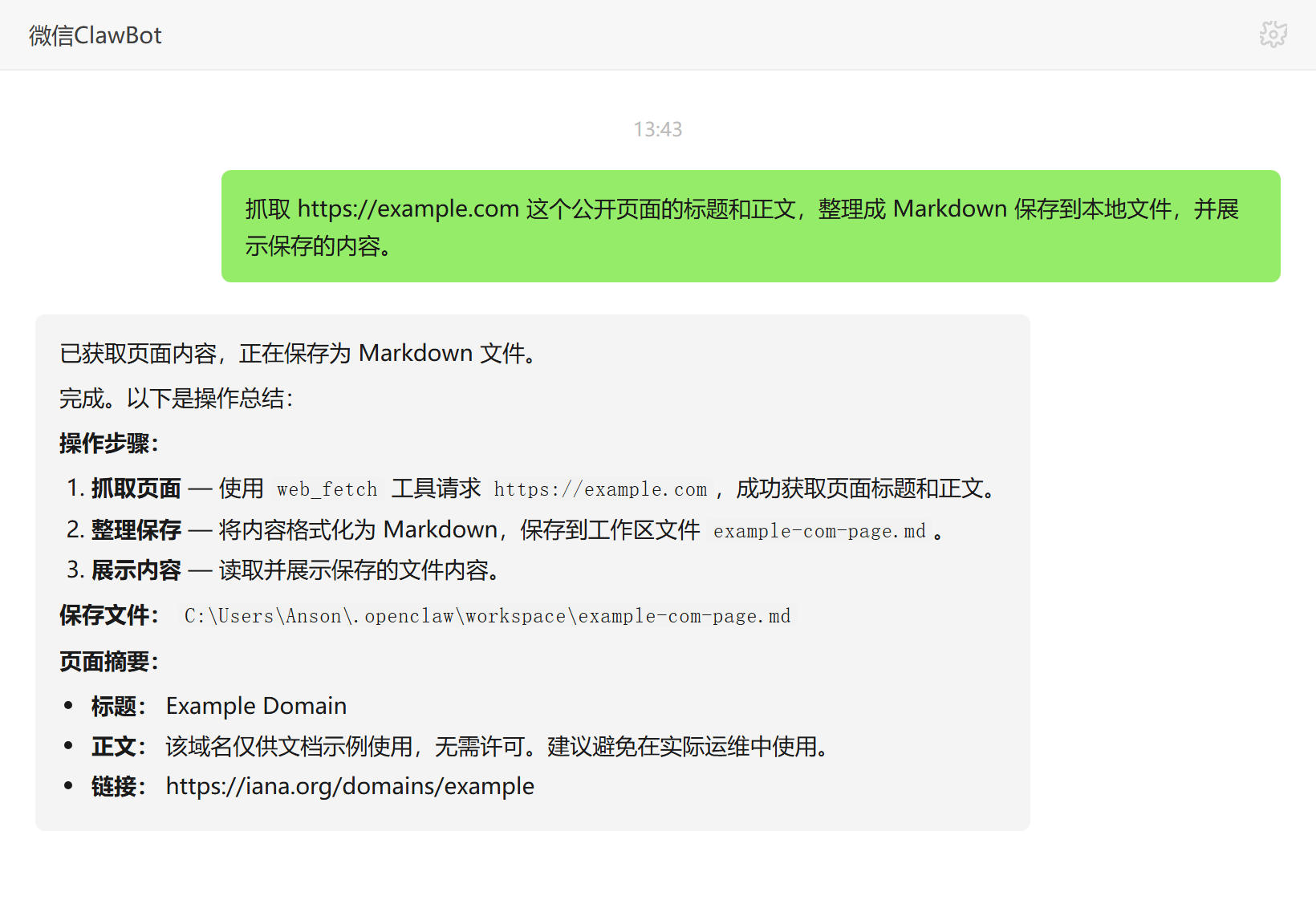Click the 展示内容 step label
This screenshot has width=1316, height=908.
[136, 570]
